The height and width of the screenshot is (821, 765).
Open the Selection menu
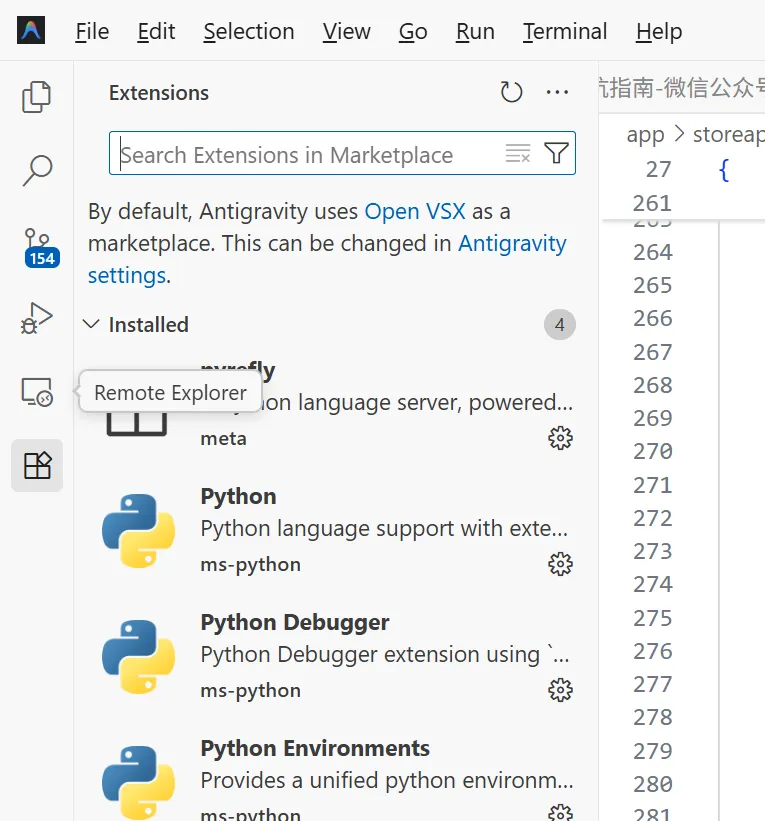point(249,32)
